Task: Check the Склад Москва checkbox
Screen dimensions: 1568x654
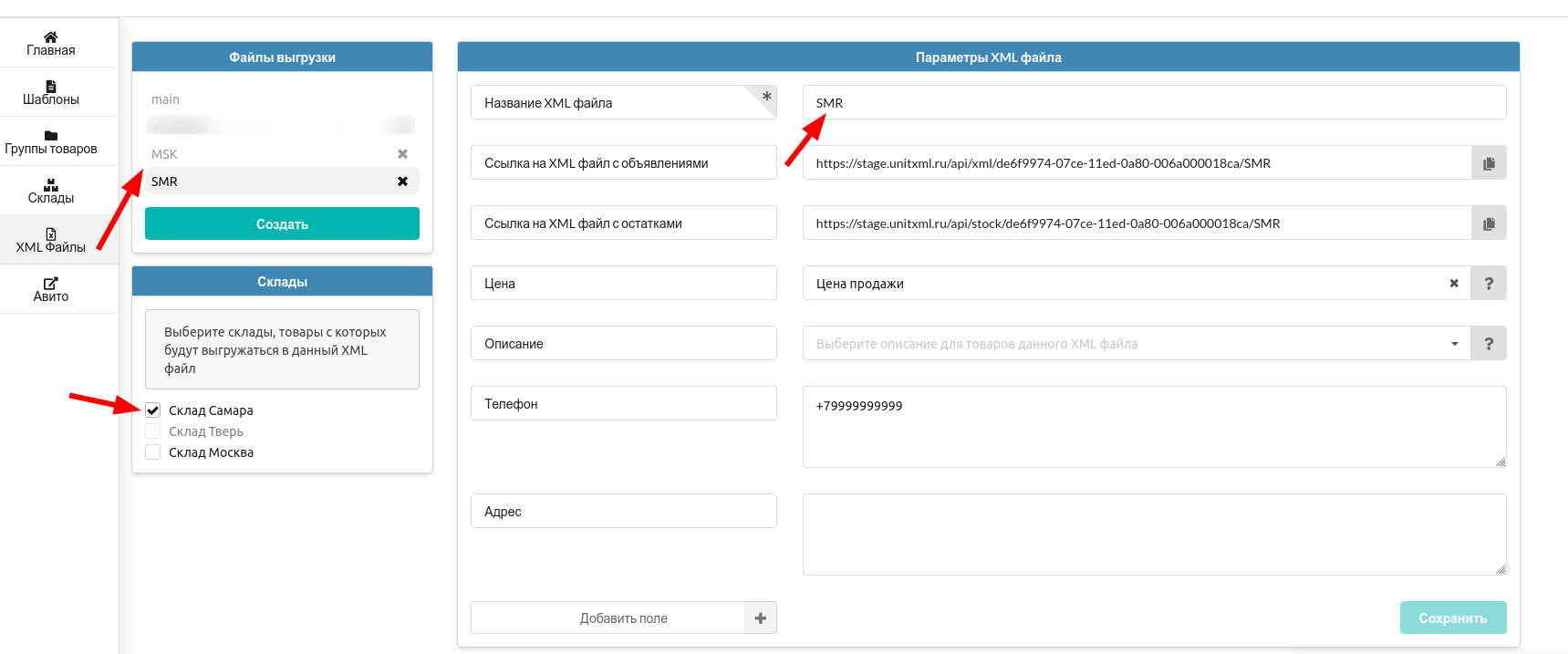Action: 153,452
